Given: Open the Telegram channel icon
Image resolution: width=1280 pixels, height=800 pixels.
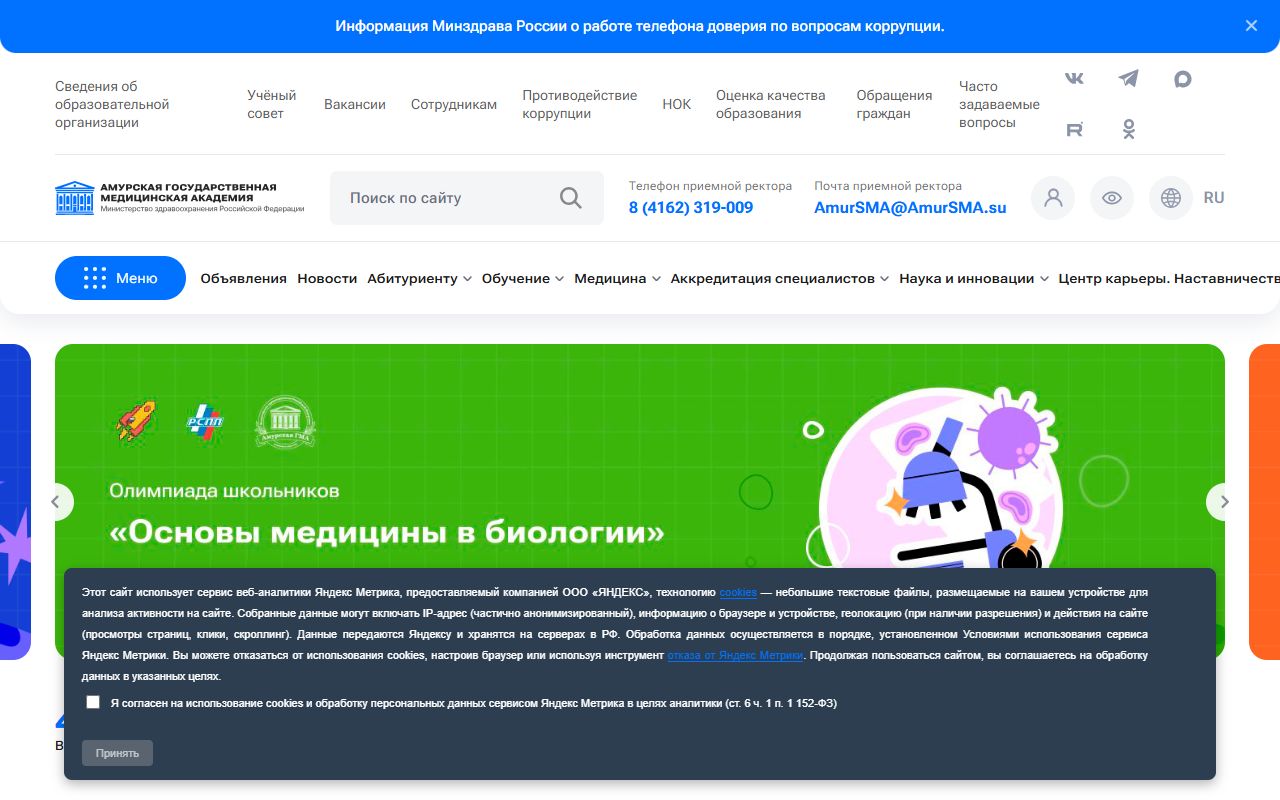Looking at the screenshot, I should coord(1128,79).
